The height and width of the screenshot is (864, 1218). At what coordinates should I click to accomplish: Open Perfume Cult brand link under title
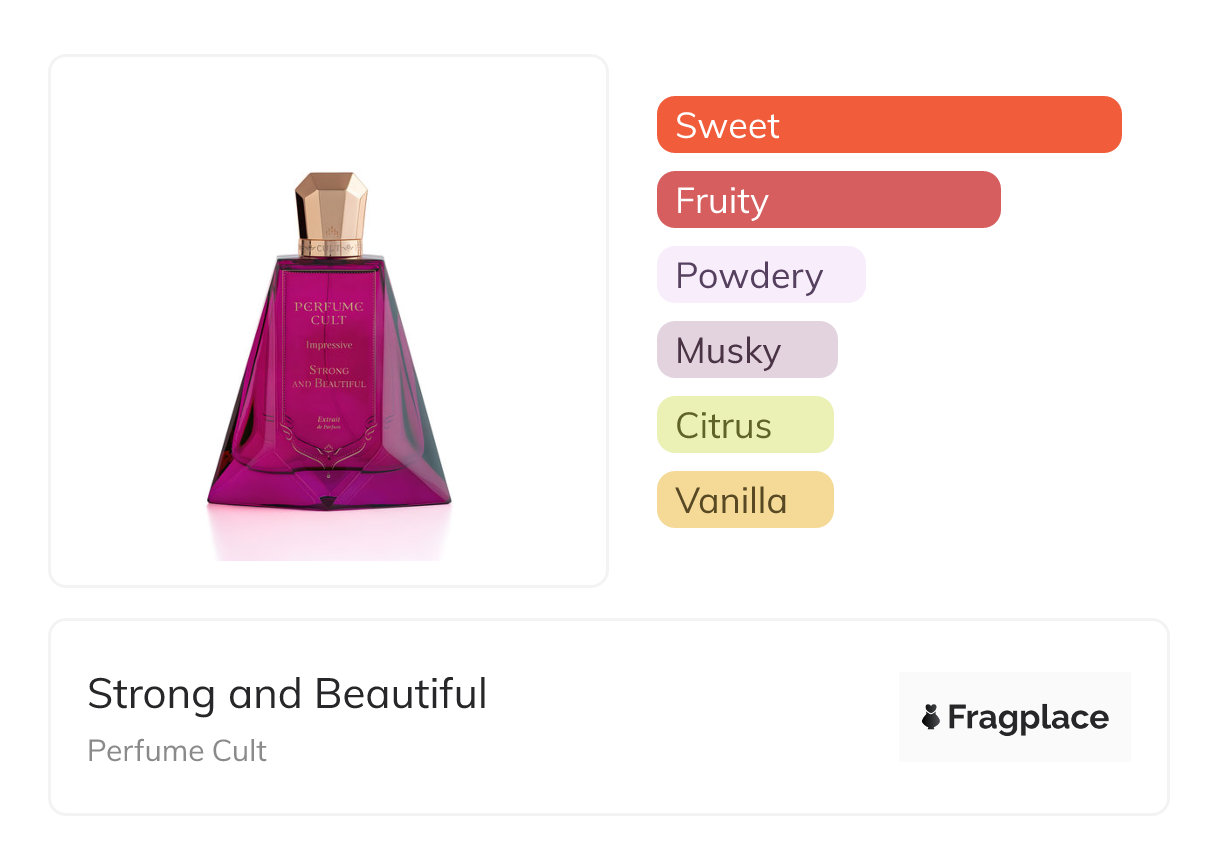click(177, 751)
